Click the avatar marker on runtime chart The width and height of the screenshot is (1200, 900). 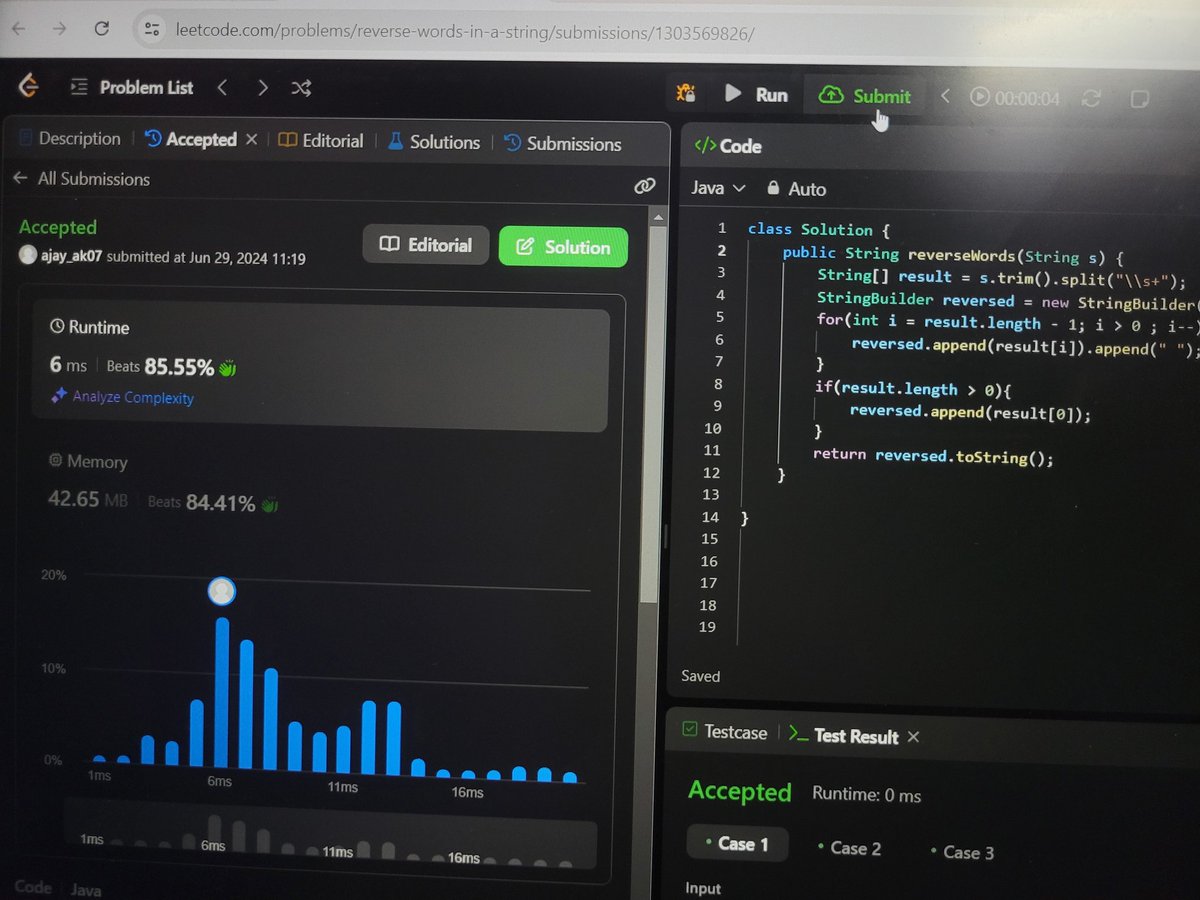click(x=222, y=592)
